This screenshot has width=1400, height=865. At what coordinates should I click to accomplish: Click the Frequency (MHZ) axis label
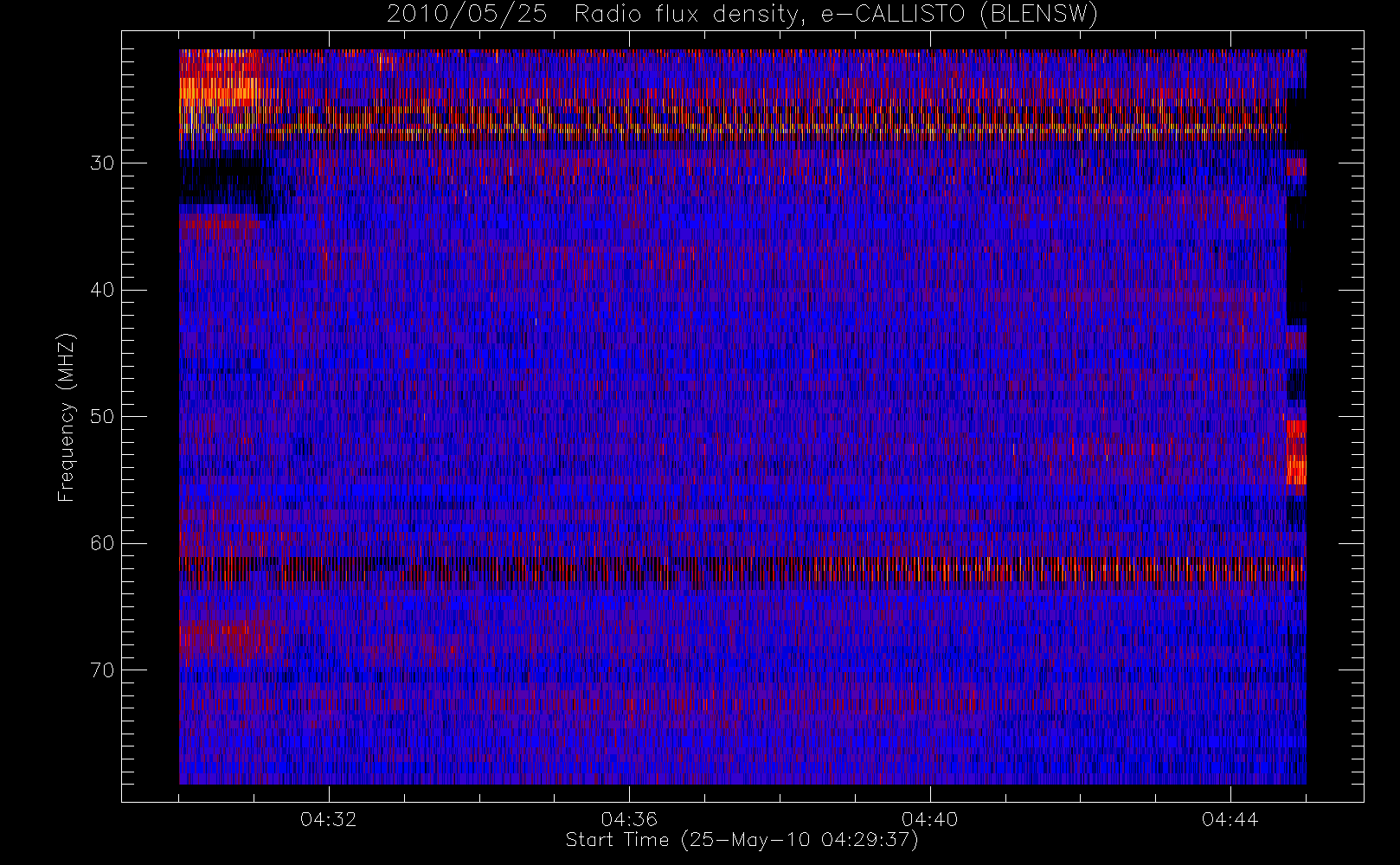pyautogui.click(x=66, y=417)
